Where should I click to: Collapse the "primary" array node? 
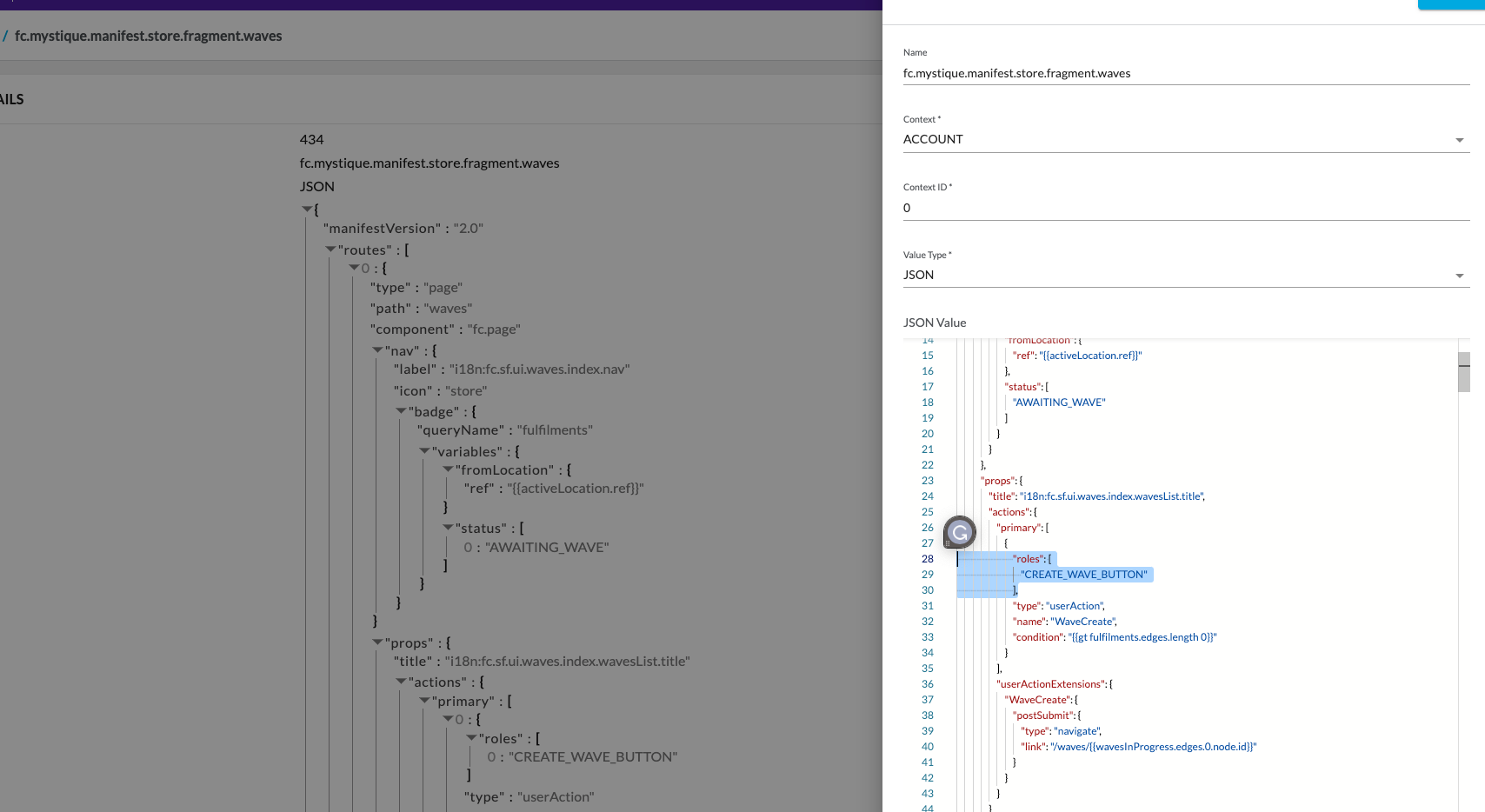tap(424, 702)
